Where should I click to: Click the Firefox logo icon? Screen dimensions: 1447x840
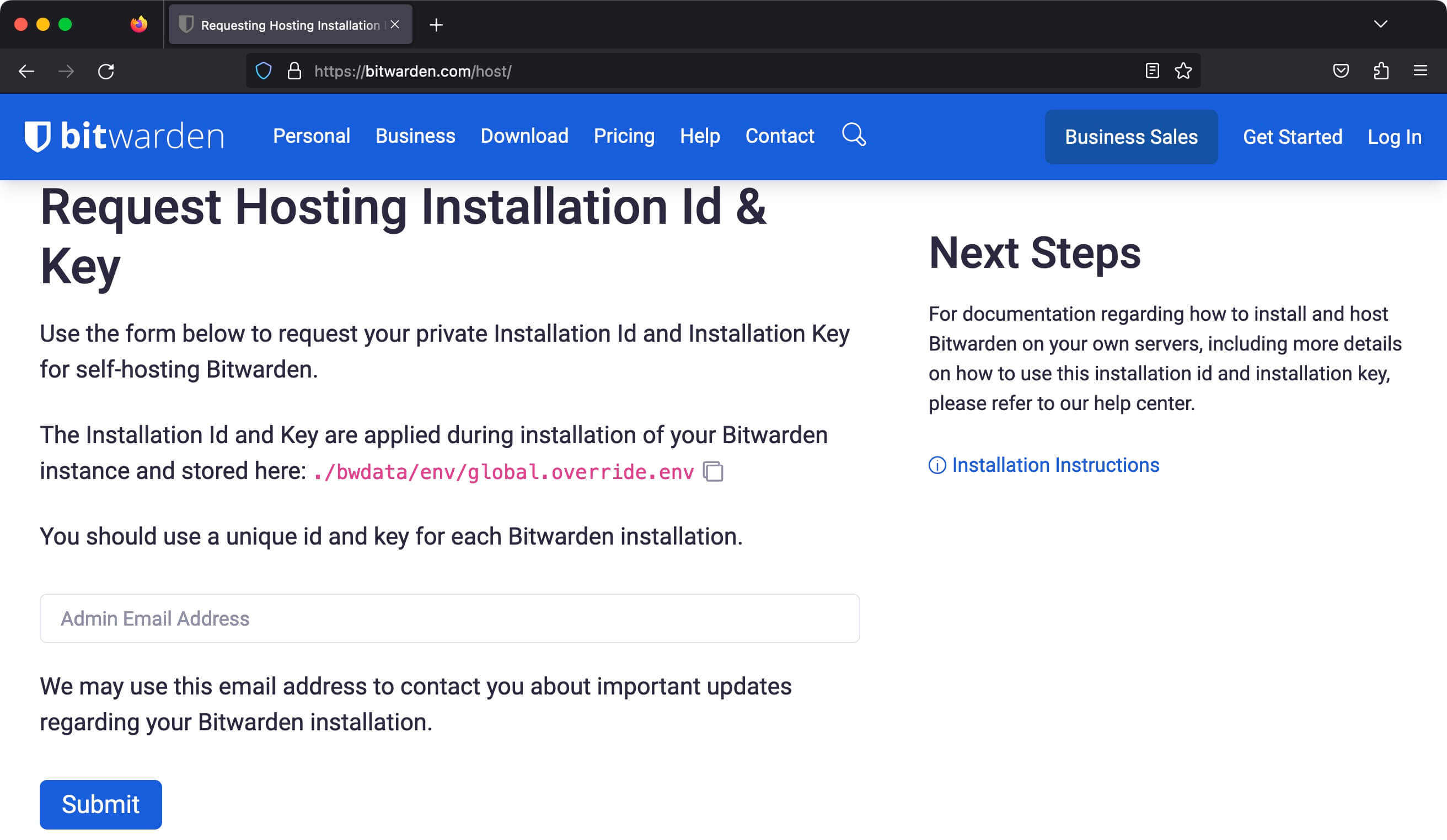click(139, 24)
